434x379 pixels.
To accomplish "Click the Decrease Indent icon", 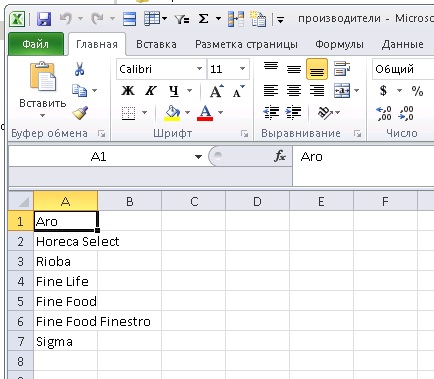I will [x=271, y=113].
